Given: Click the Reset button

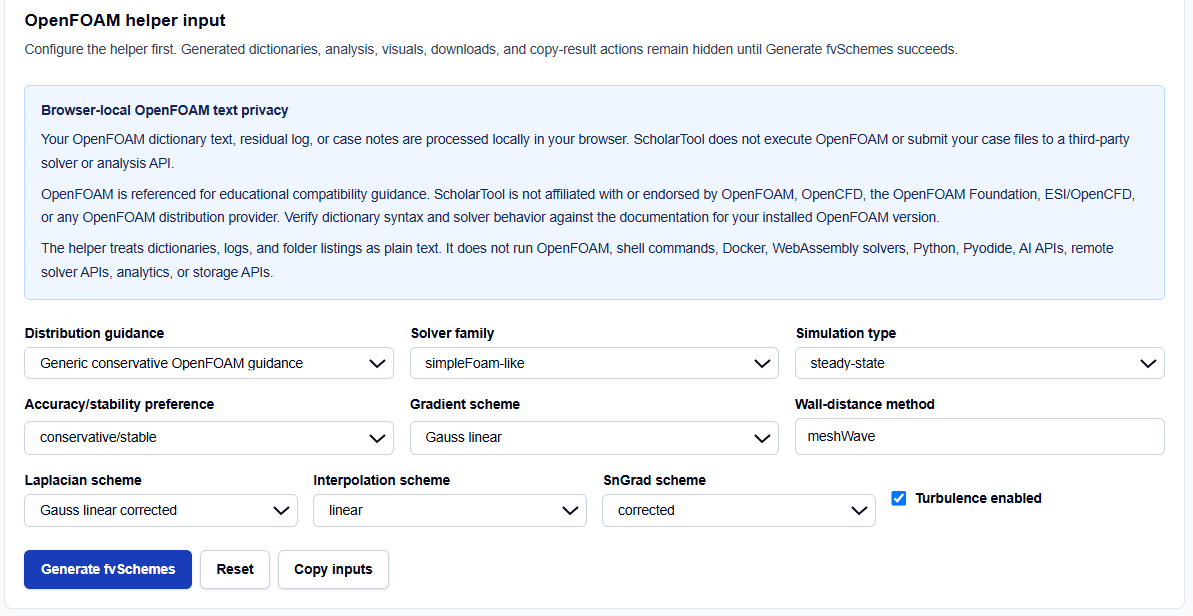Looking at the screenshot, I should (x=235, y=569).
